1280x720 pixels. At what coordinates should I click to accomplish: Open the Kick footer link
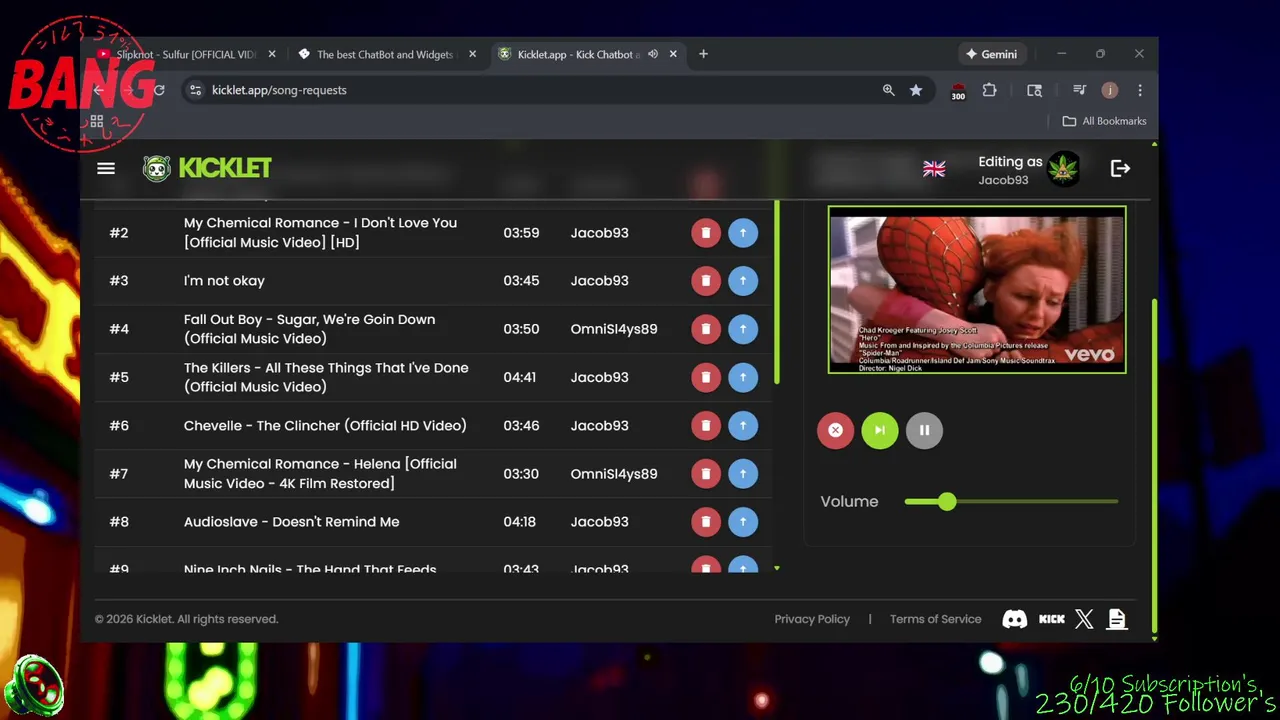click(1051, 619)
